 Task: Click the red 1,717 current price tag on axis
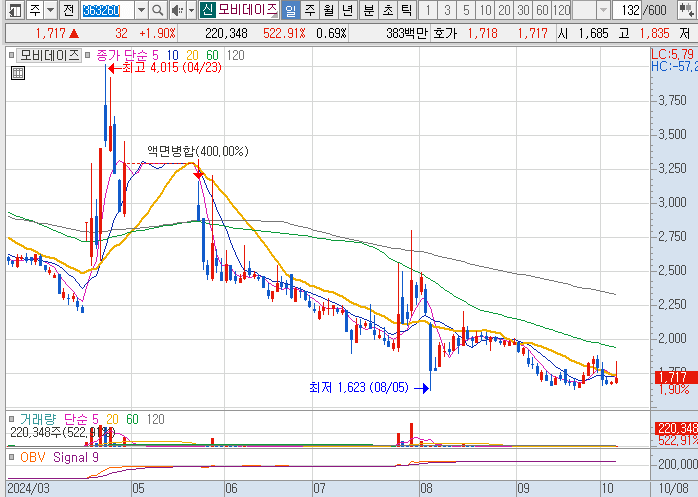tap(676, 378)
